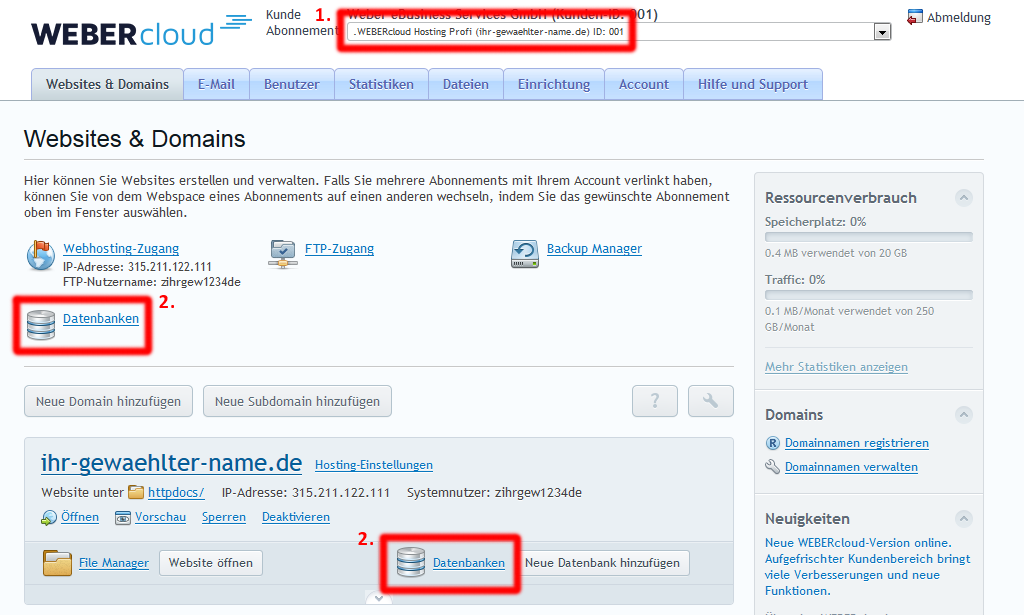Viewport: 1024px width, 615px height.
Task: Click the httpdocs folder icon
Action: [x=136, y=492]
